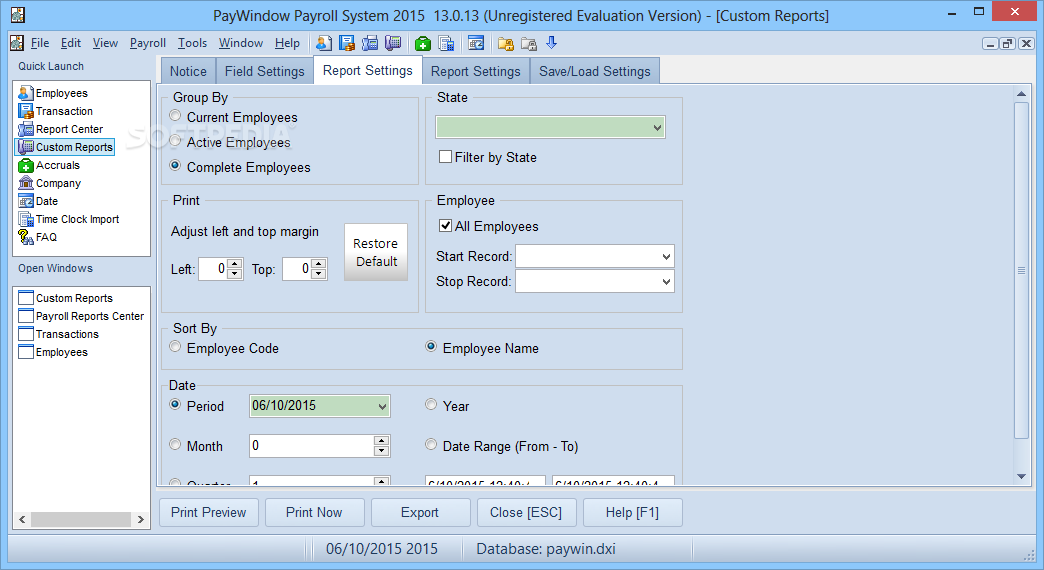Sort by Employee Name
The image size is (1044, 570).
(431, 347)
